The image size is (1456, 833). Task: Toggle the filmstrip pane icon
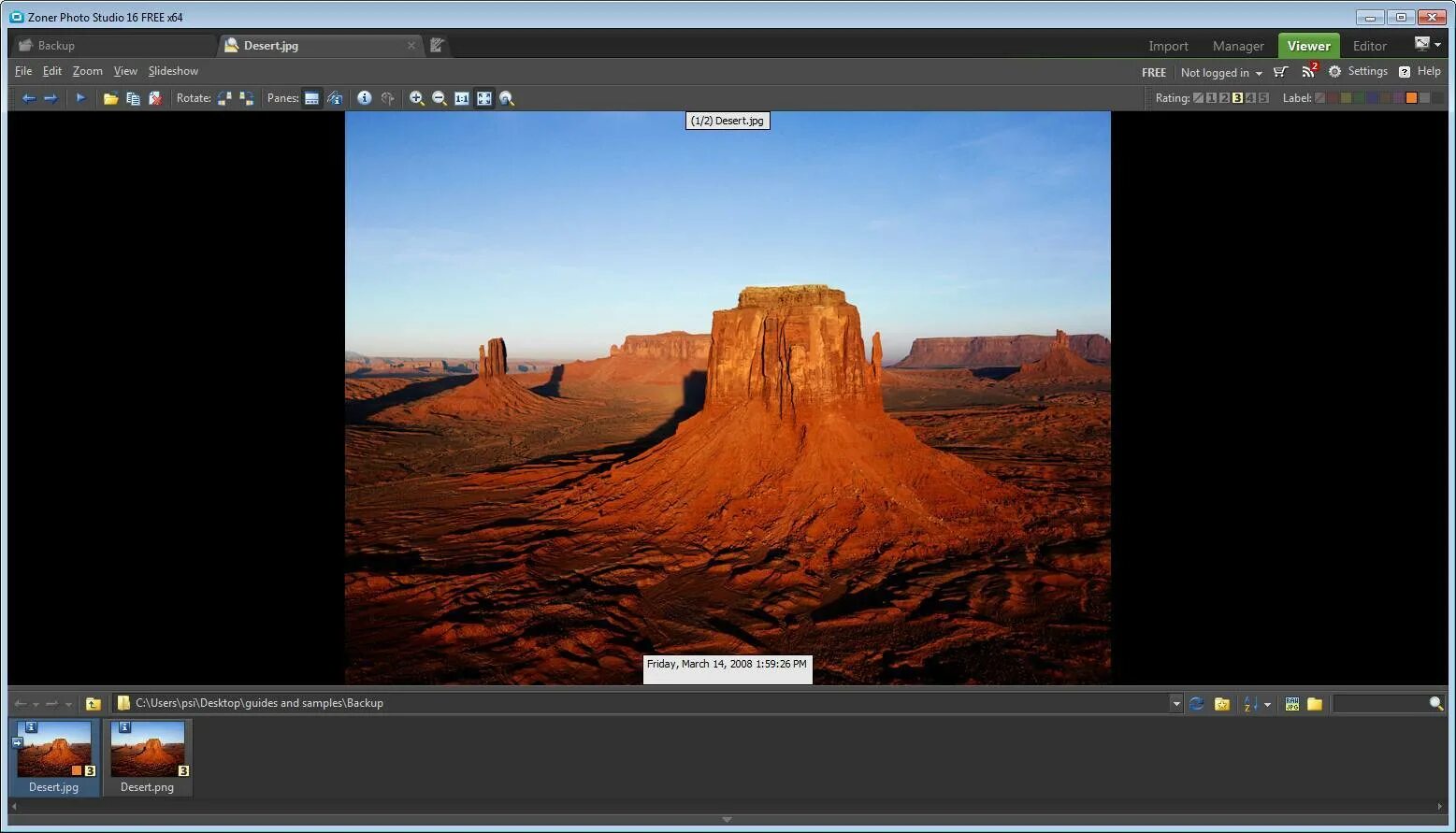tap(312, 98)
